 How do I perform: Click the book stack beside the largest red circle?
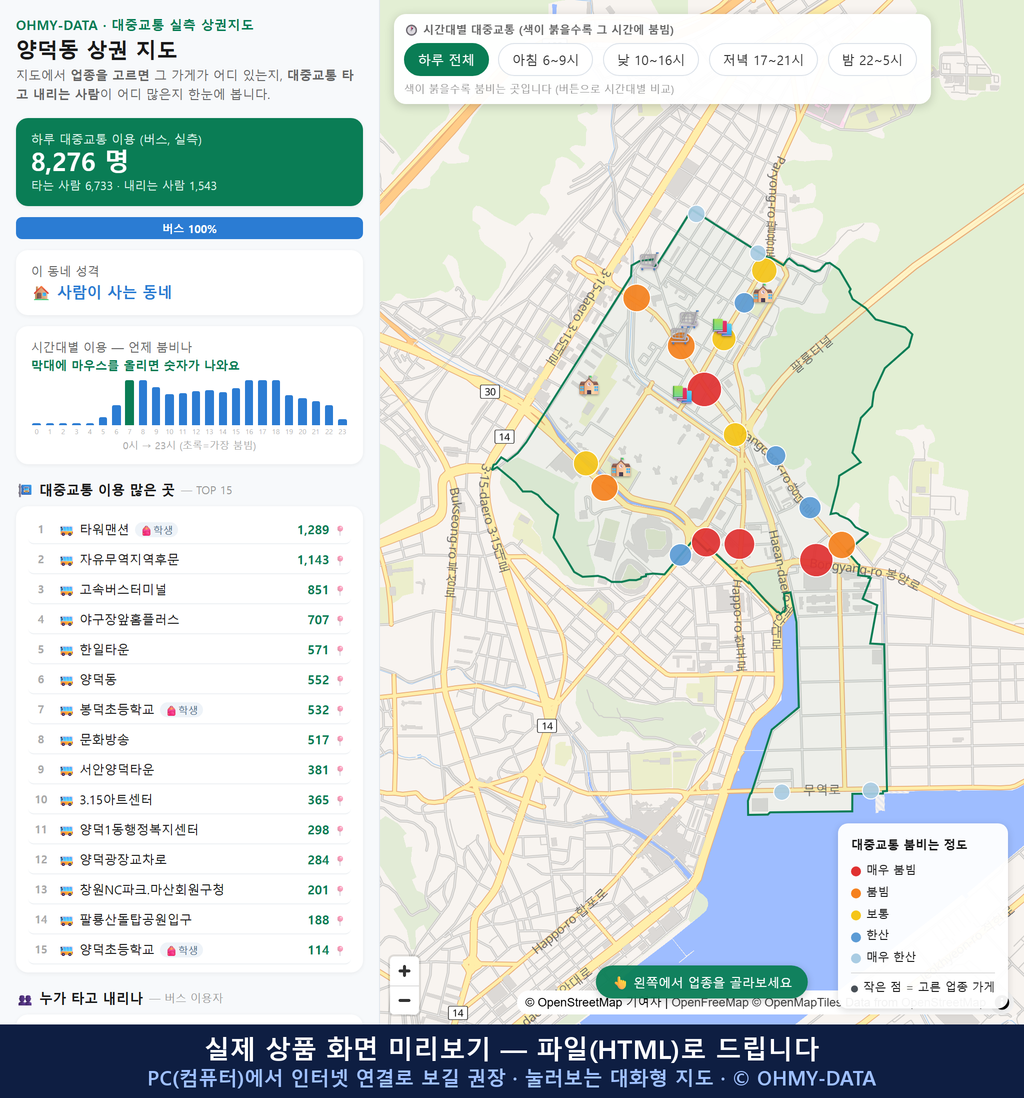pos(681,394)
